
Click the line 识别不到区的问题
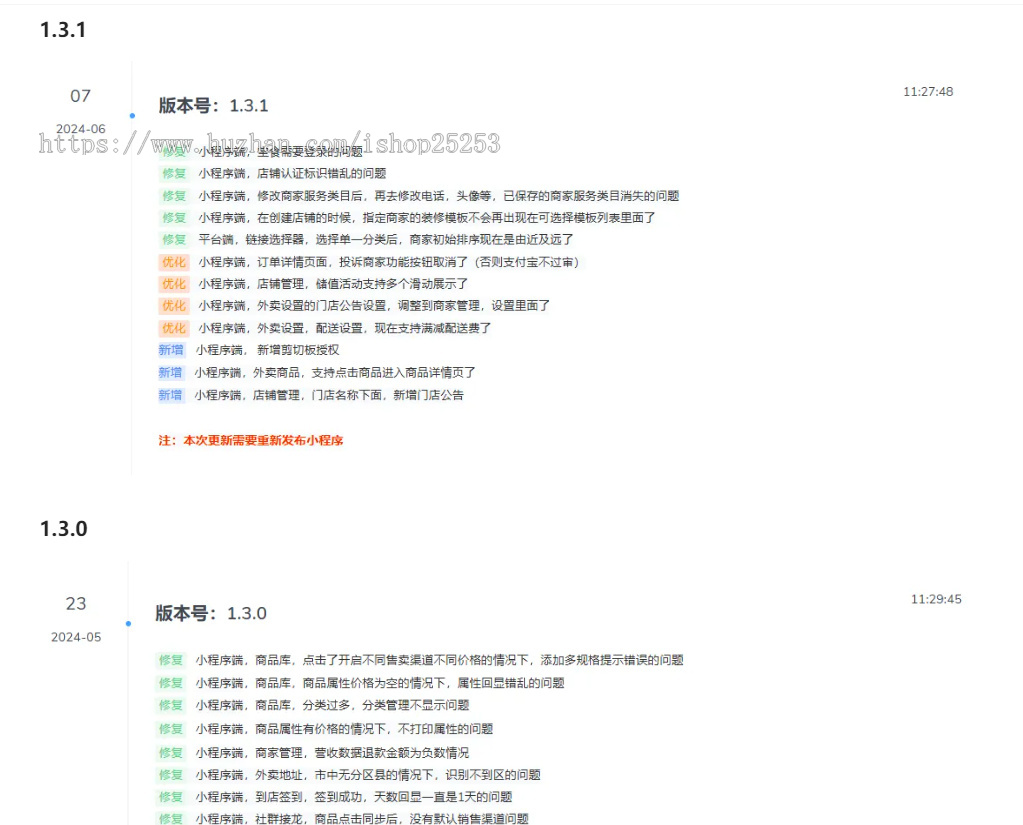click(x=368, y=775)
